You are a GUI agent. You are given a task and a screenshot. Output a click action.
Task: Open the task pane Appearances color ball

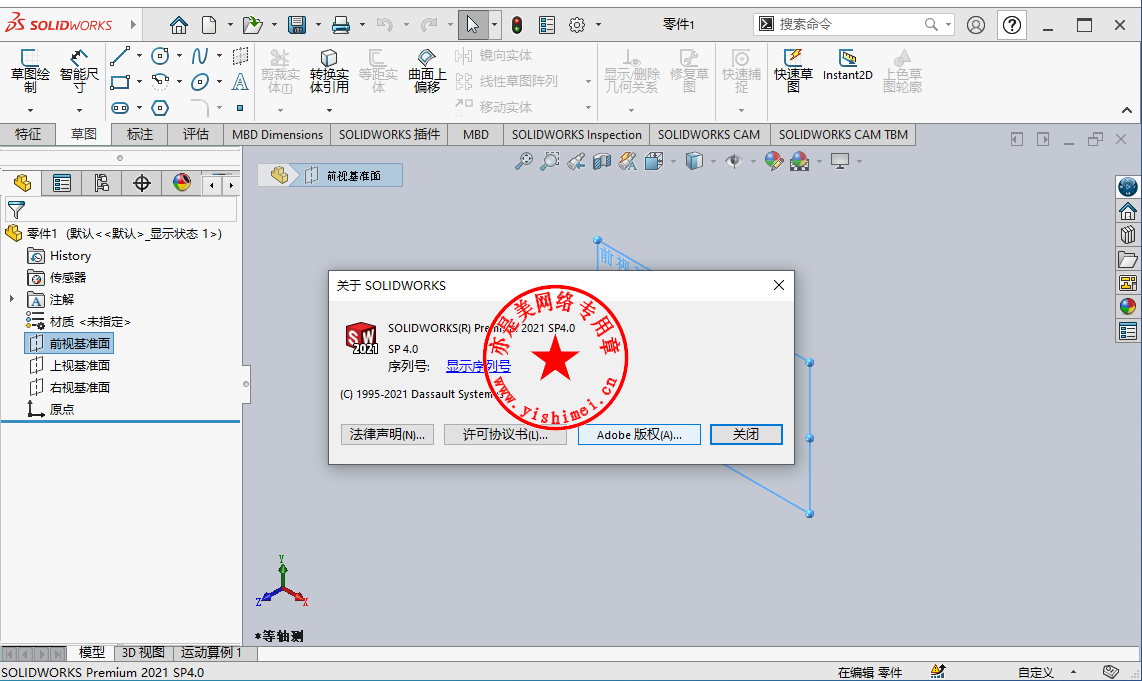1127,307
